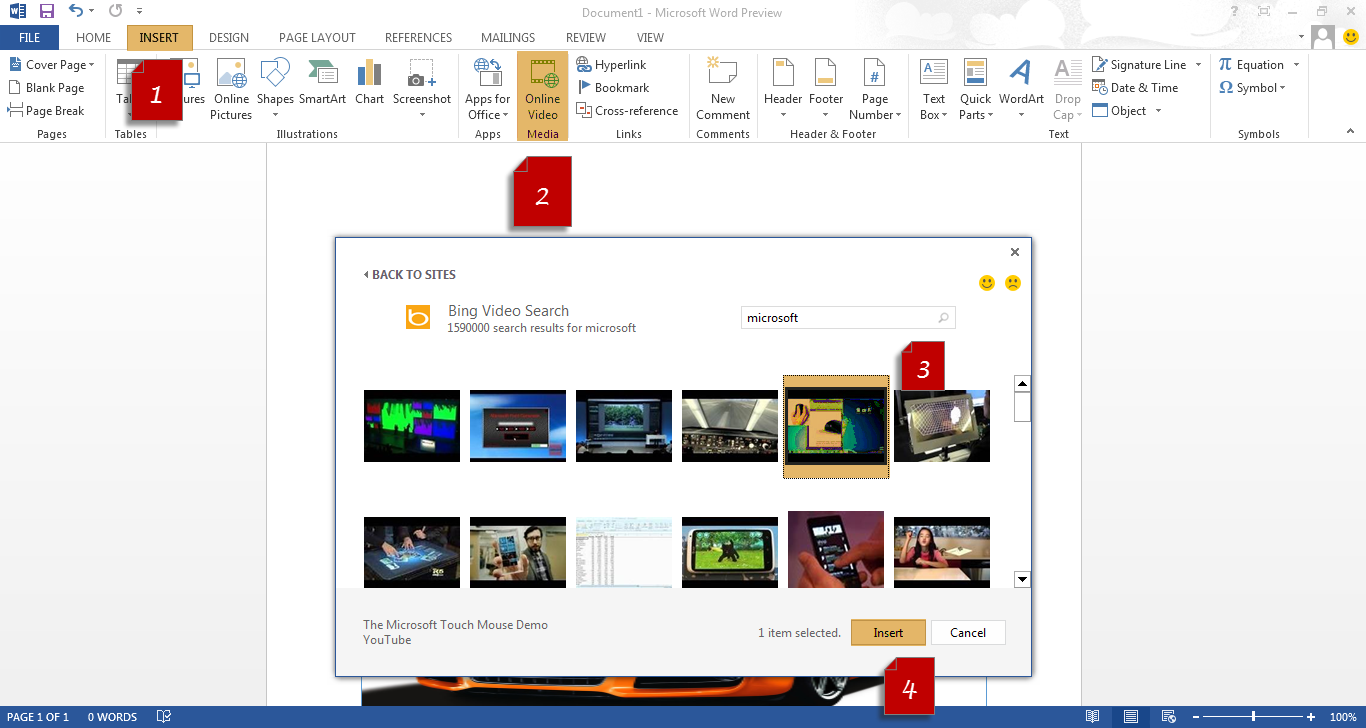The width and height of the screenshot is (1366, 728).
Task: Click the Undo arrow icon
Action: [x=76, y=12]
